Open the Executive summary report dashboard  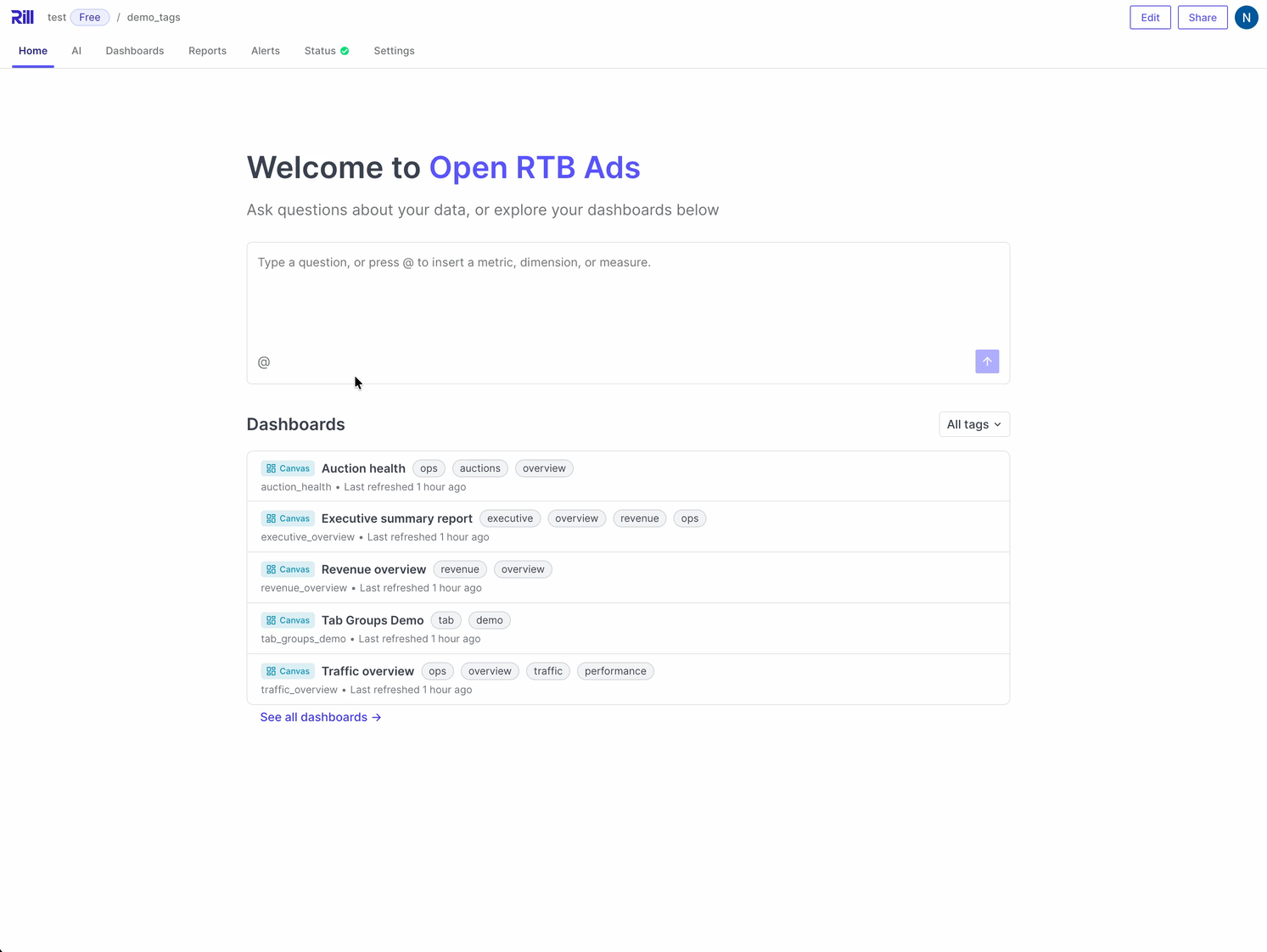397,518
